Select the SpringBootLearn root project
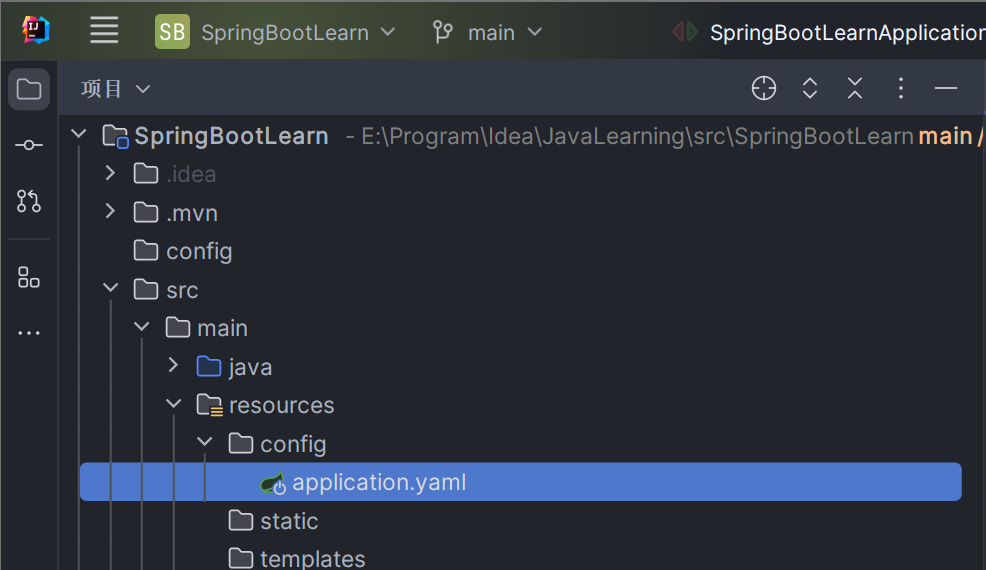This screenshot has width=986, height=570. [231, 136]
